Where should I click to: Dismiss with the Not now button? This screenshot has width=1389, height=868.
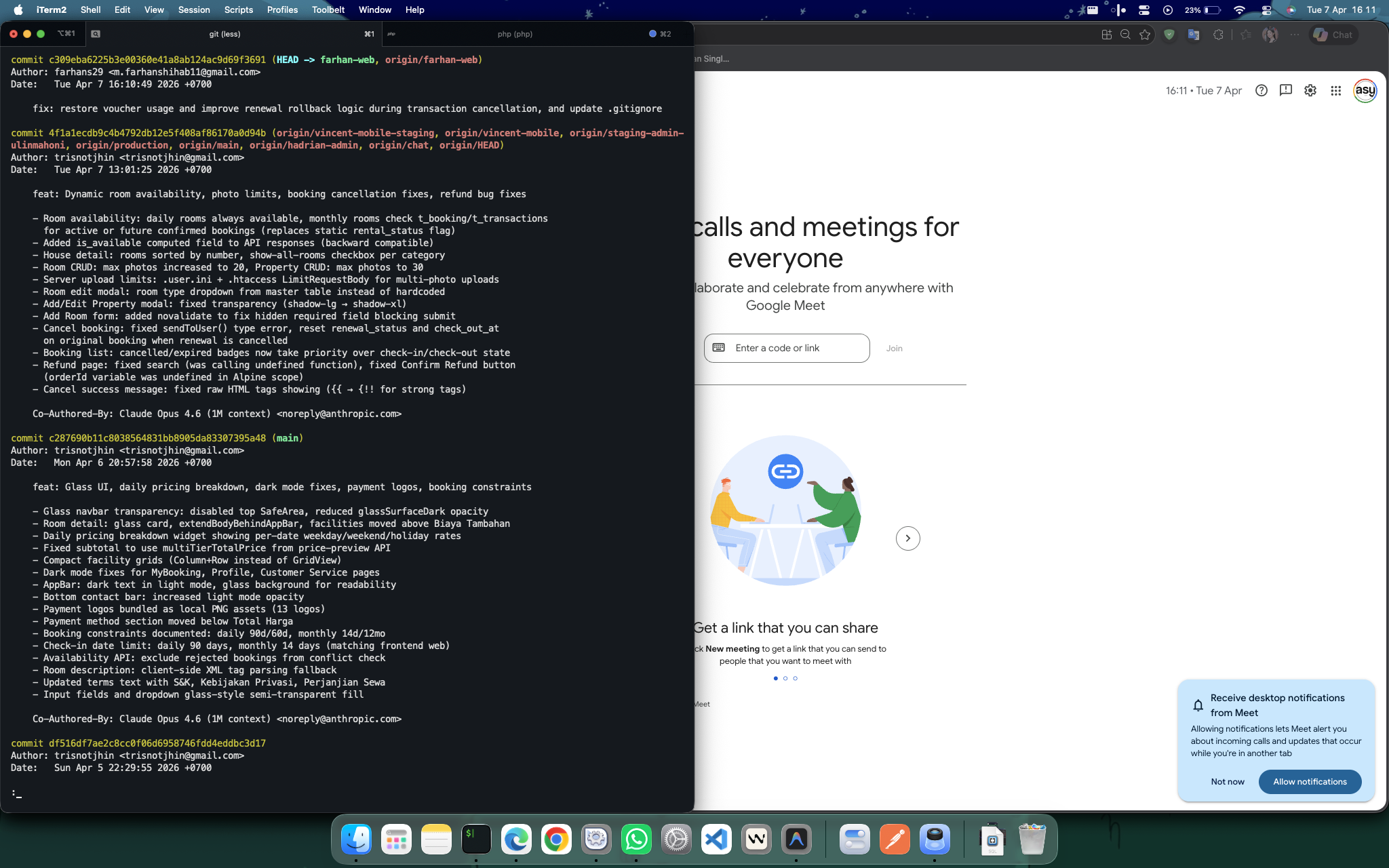pos(1228,782)
